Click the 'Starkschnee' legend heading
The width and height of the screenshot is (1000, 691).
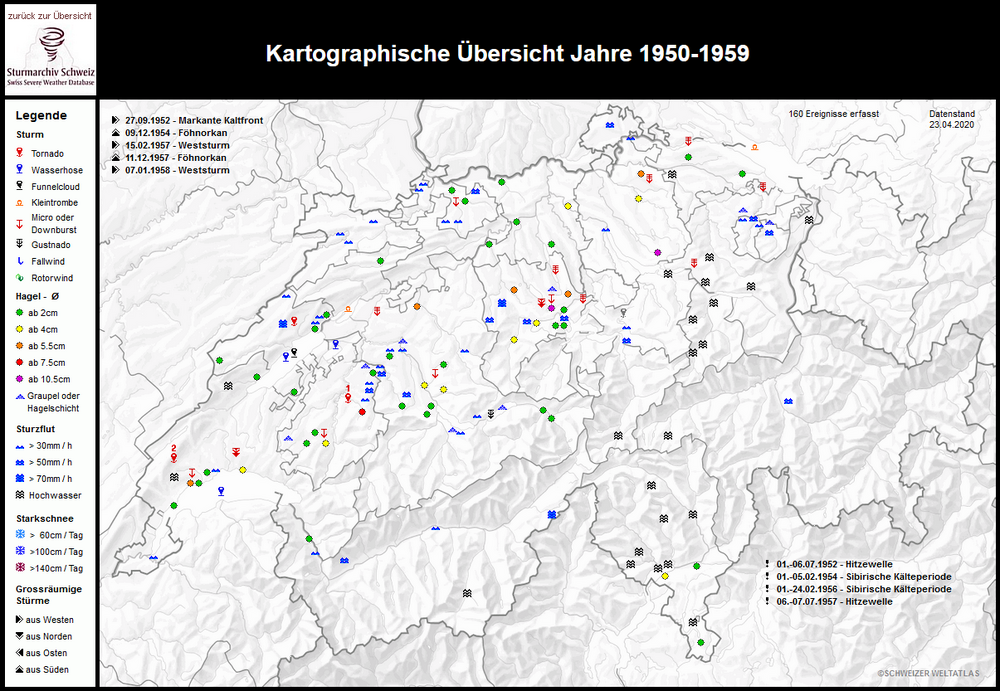45,519
